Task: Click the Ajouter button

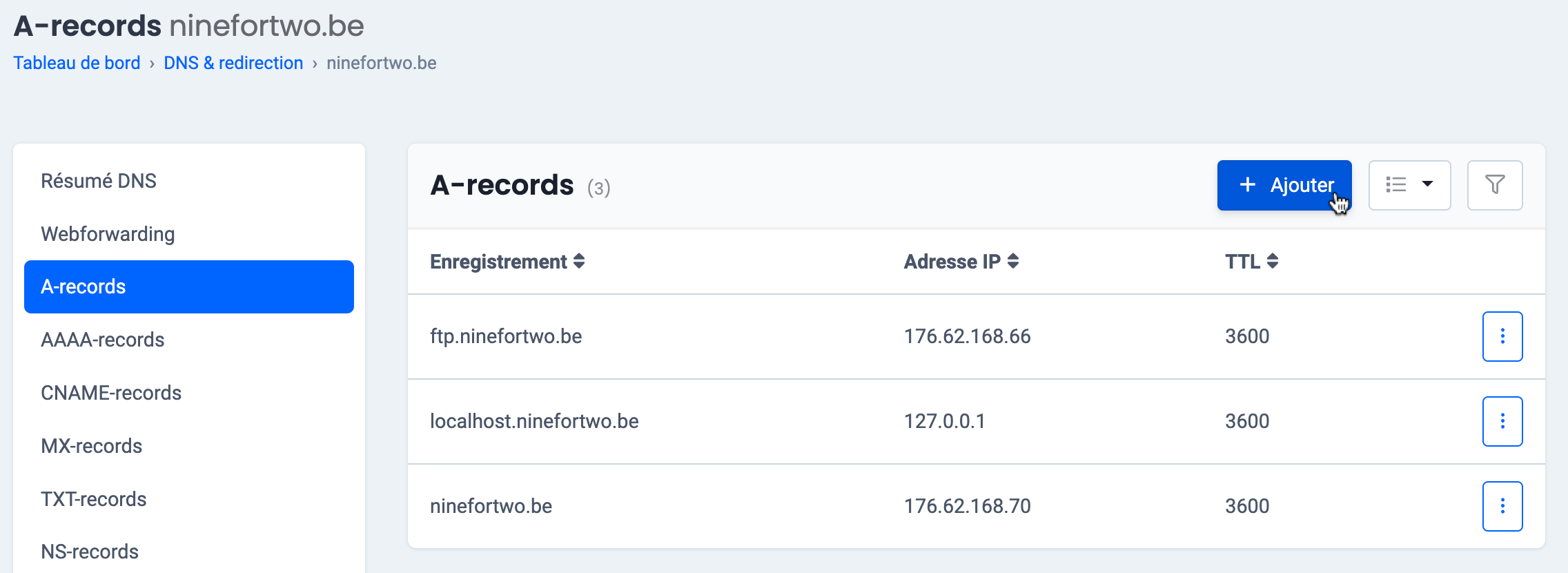Action: pyautogui.click(x=1284, y=185)
